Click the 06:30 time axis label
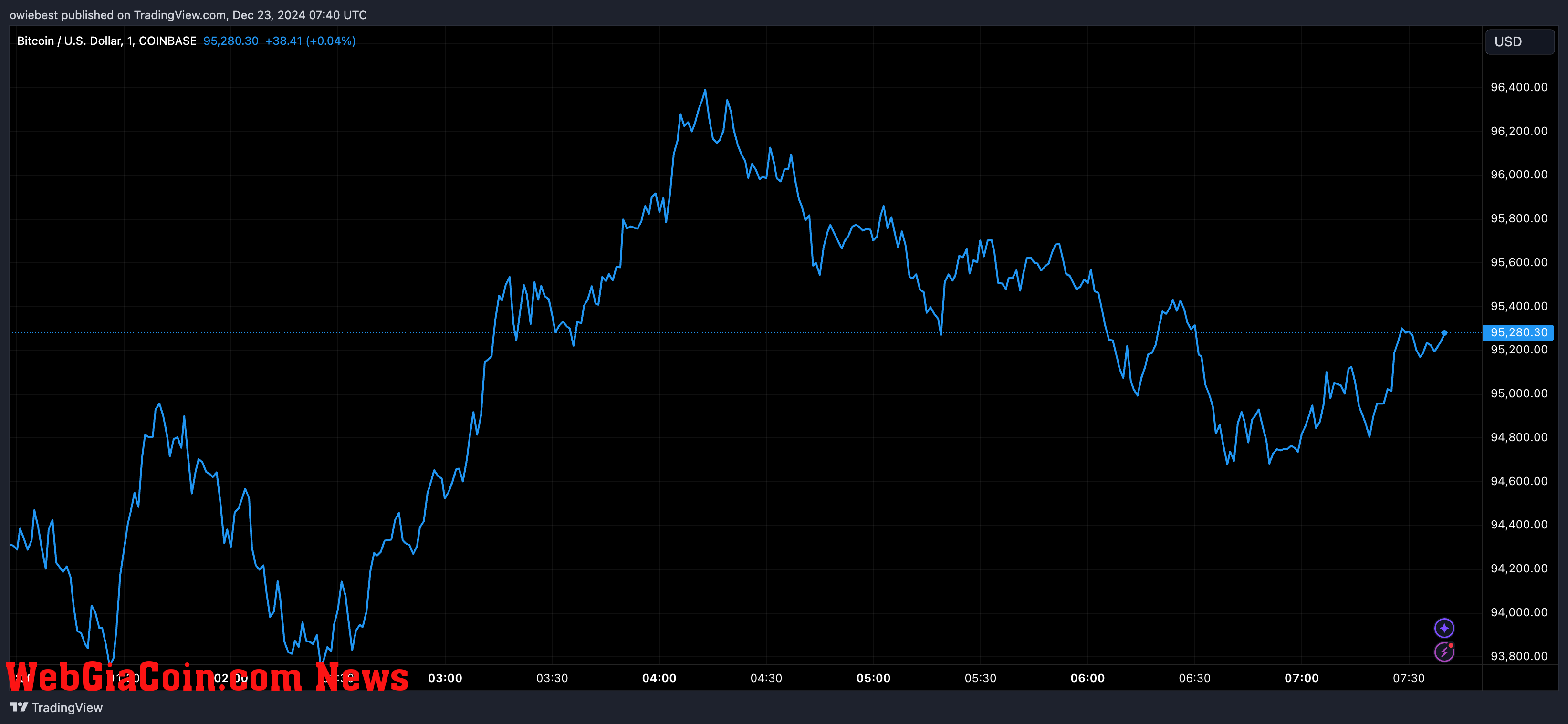Viewport: 1568px width, 724px height. [x=1195, y=678]
